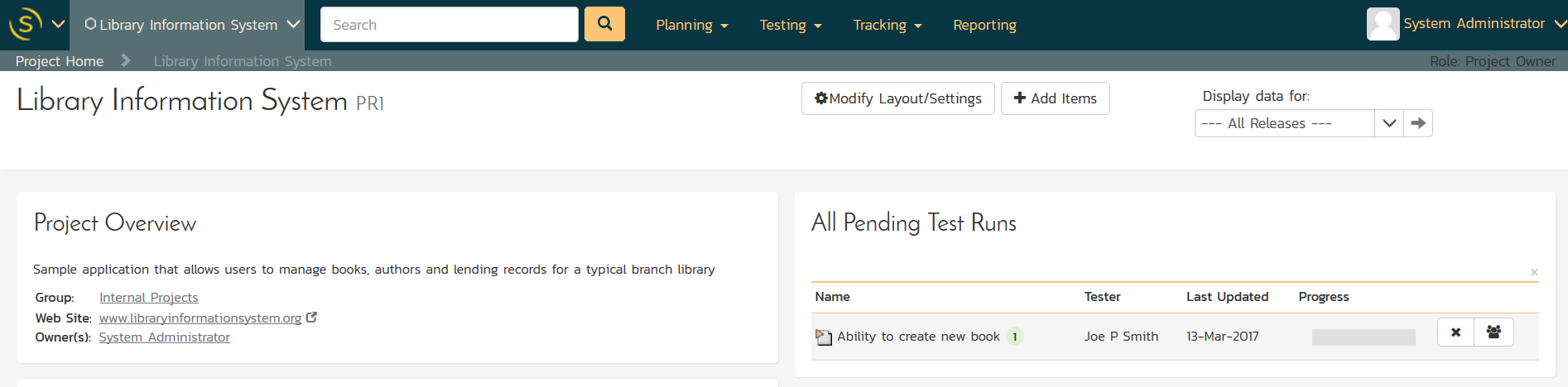Click the test run icon beside book test
The image size is (1568, 387).
[823, 337]
